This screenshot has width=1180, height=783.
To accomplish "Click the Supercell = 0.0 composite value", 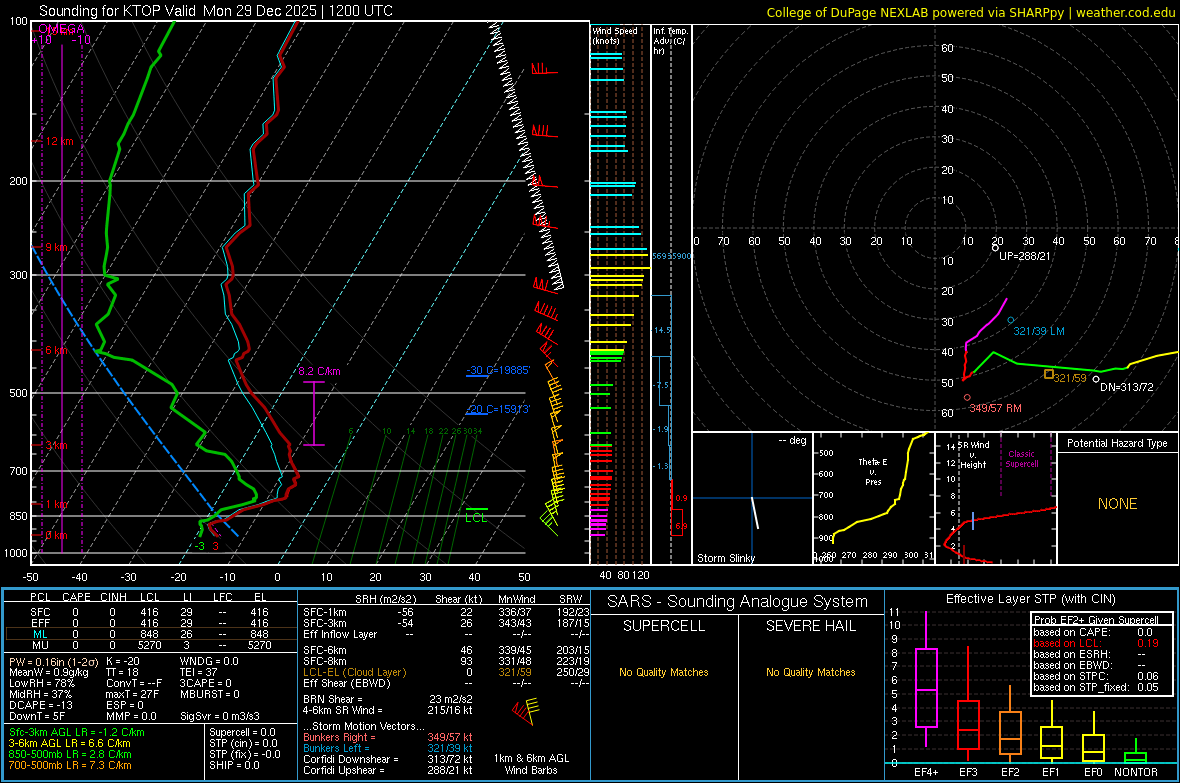I will tap(242, 733).
